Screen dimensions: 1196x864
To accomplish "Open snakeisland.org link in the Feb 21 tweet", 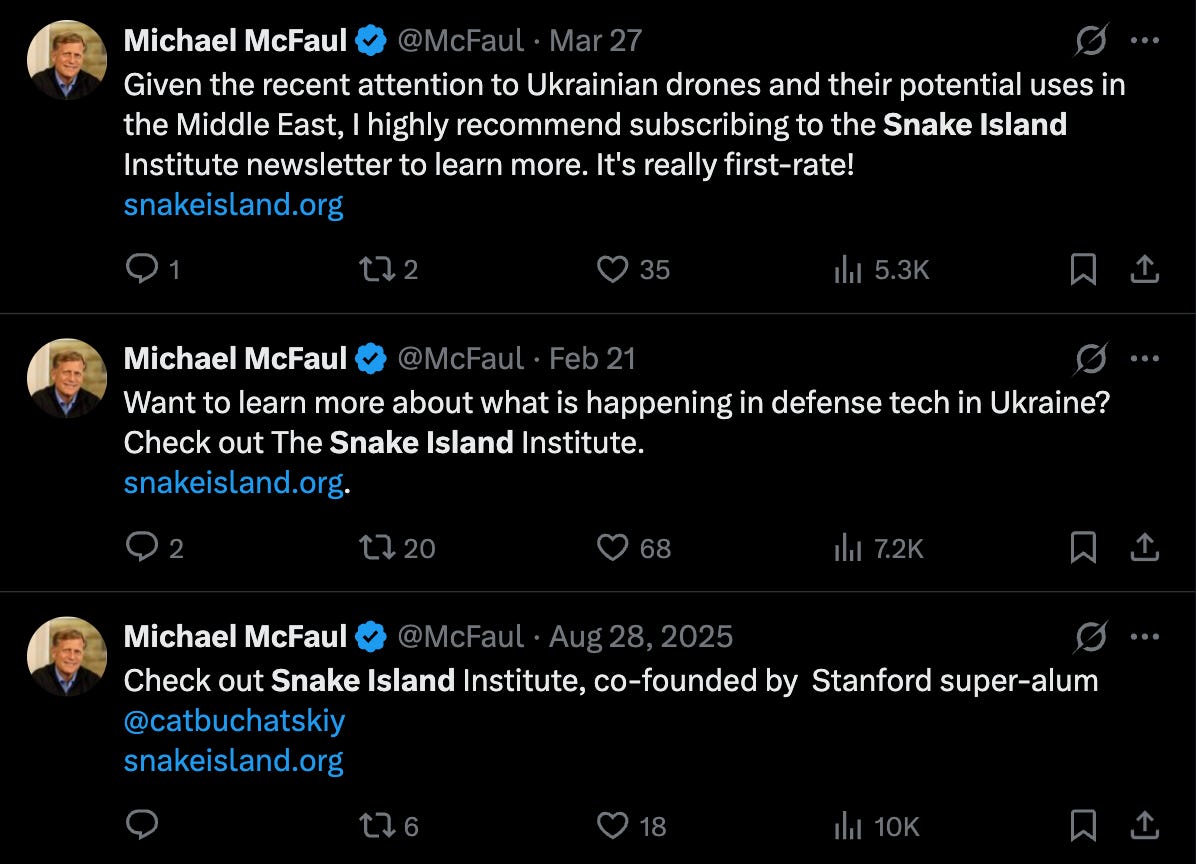I will (x=233, y=483).
